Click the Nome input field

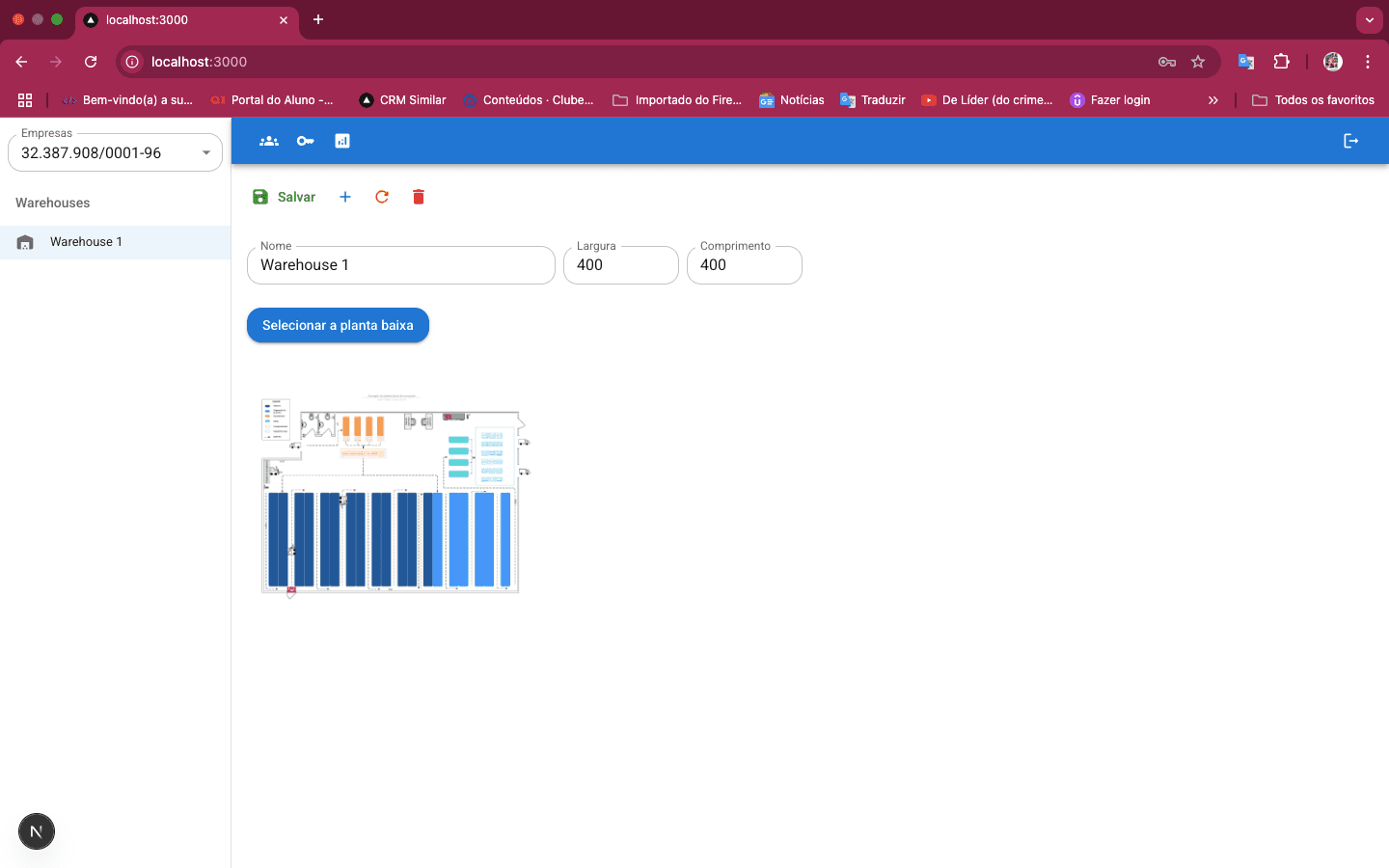tap(401, 265)
